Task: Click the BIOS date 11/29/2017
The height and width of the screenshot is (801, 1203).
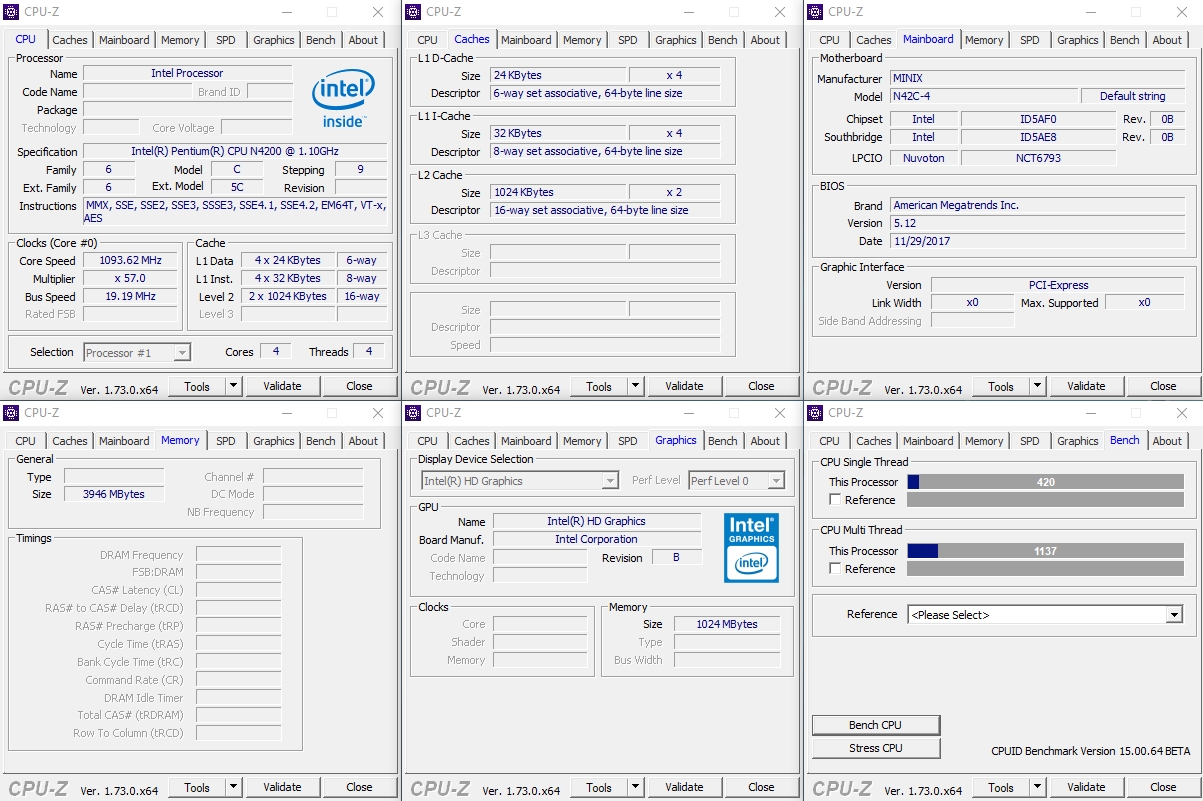Action: click(x=1037, y=241)
